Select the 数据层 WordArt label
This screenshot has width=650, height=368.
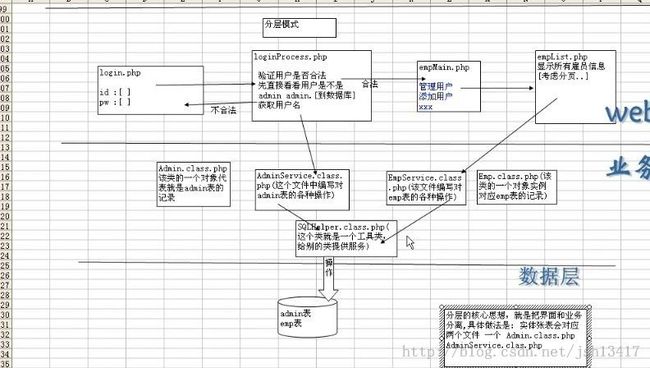pyautogui.click(x=549, y=276)
